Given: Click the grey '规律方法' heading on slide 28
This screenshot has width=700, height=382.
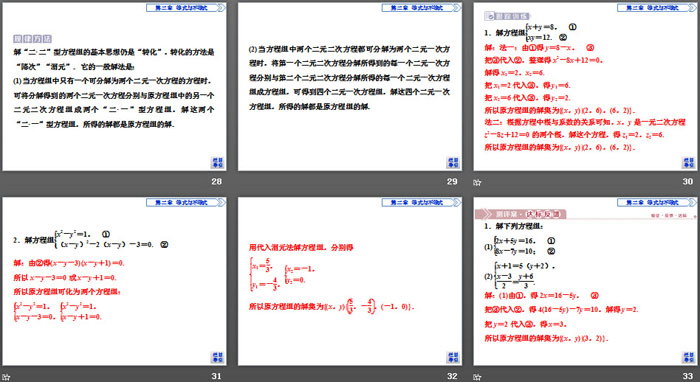Looking at the screenshot, I should coord(32,39).
